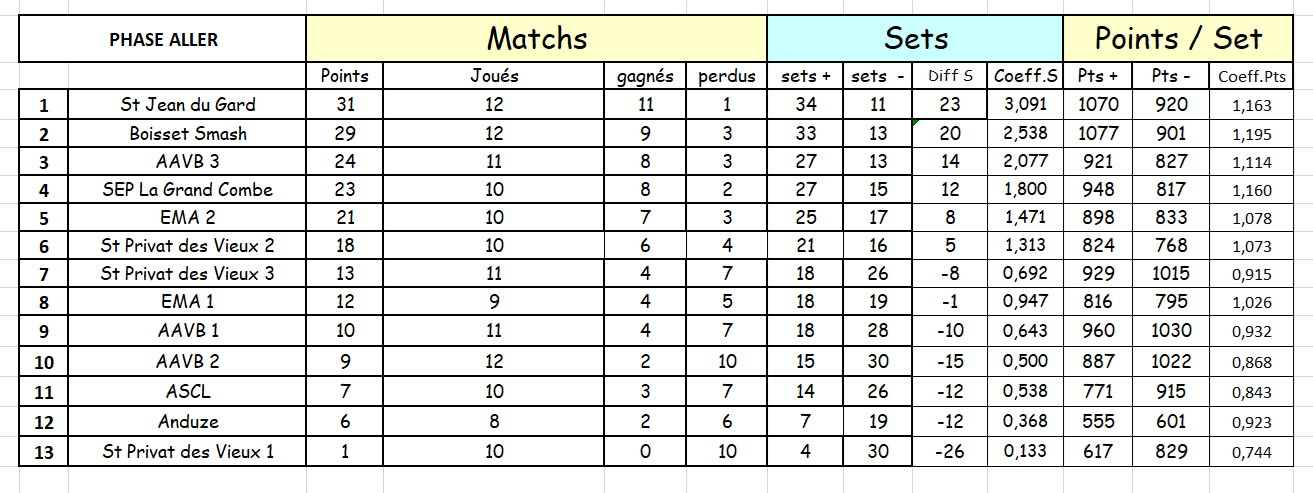Image resolution: width=1313 pixels, height=493 pixels.
Task: Select the Pts + value 1077
Action: click(x=1098, y=133)
